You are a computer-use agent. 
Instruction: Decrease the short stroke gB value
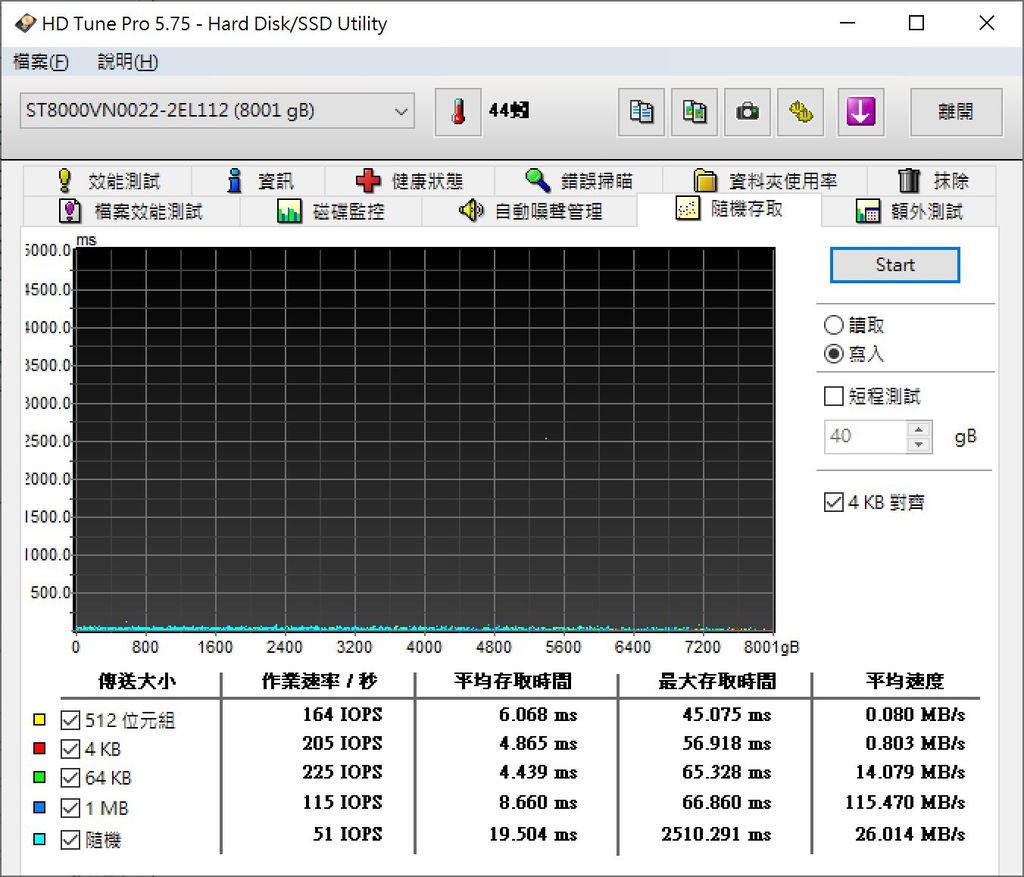pos(919,444)
